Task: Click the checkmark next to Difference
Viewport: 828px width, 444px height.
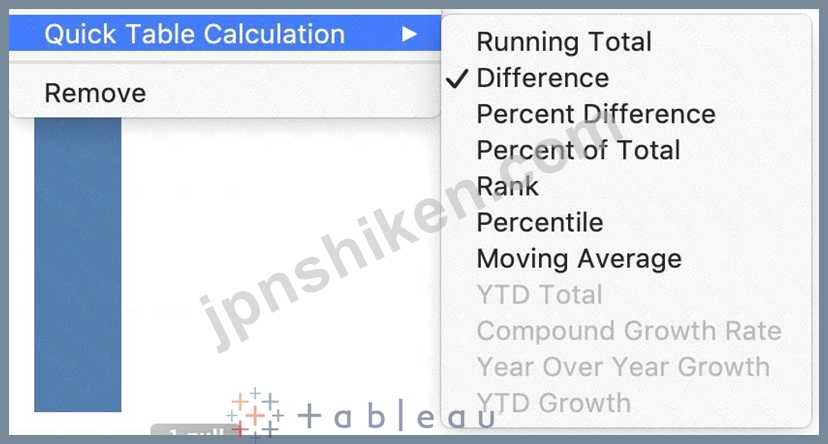Action: click(457, 78)
